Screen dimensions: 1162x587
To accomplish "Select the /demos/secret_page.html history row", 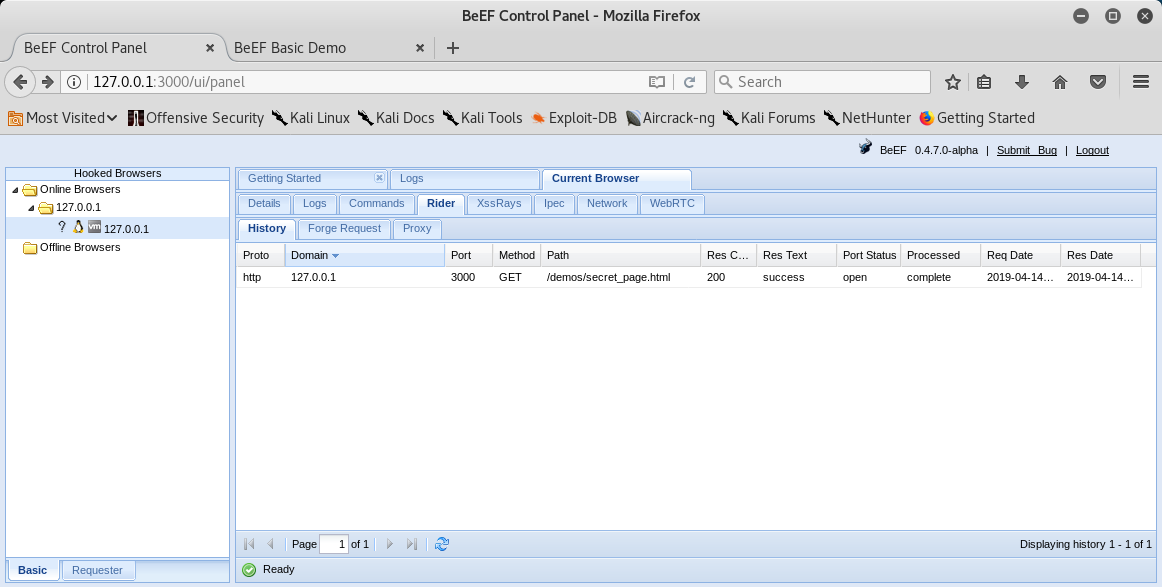I will tap(688, 277).
